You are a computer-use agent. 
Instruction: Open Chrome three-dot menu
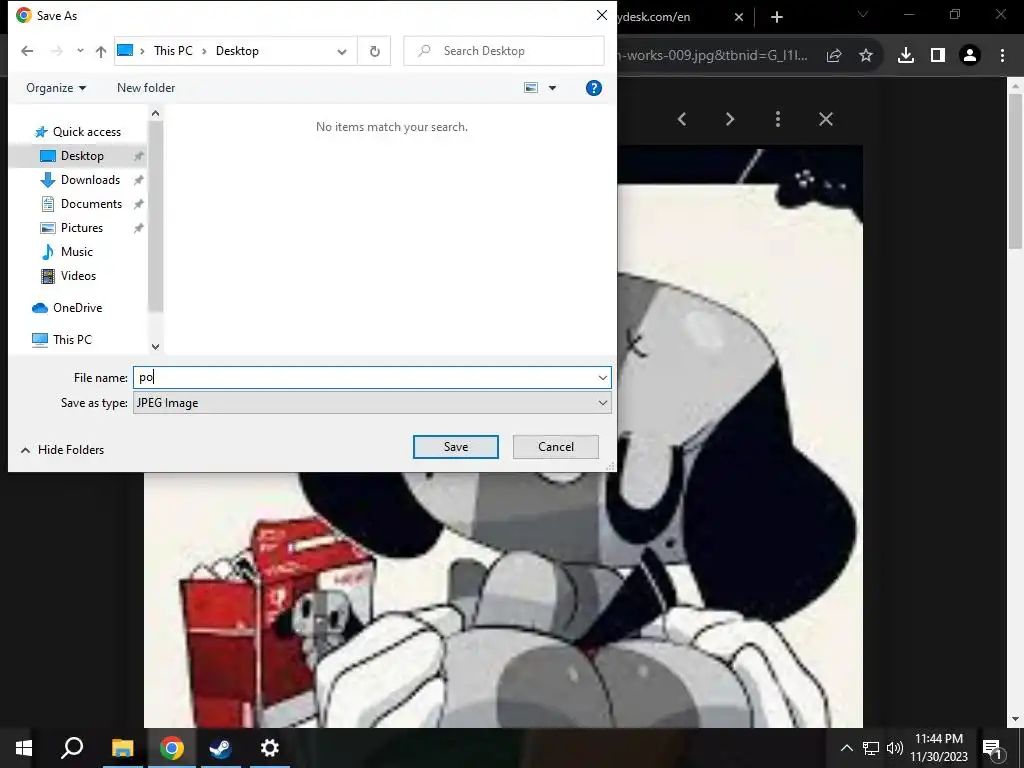point(1002,56)
